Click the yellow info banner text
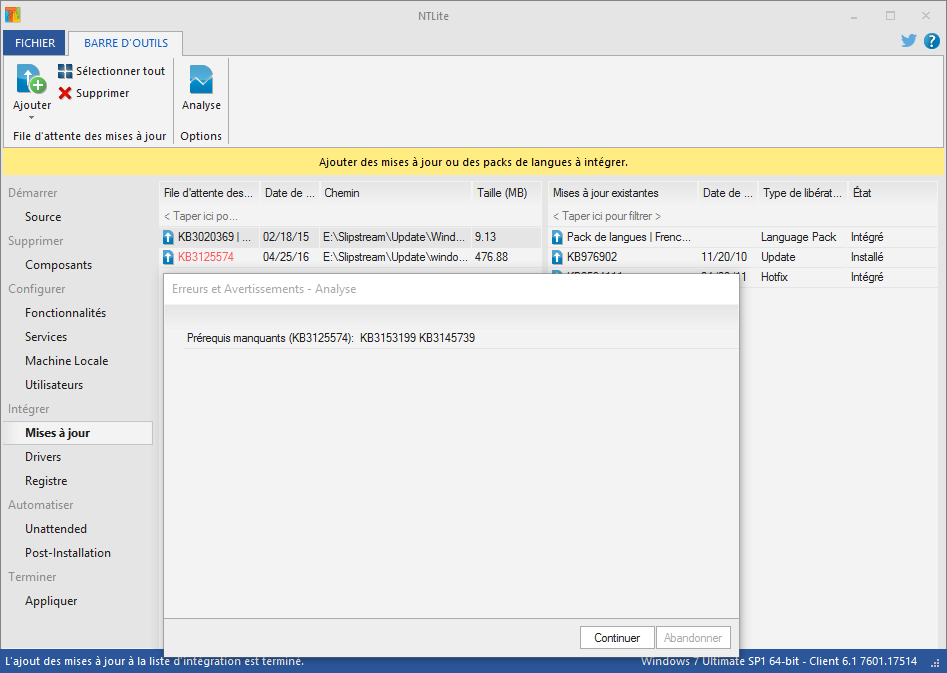947x673 pixels. coord(474,162)
